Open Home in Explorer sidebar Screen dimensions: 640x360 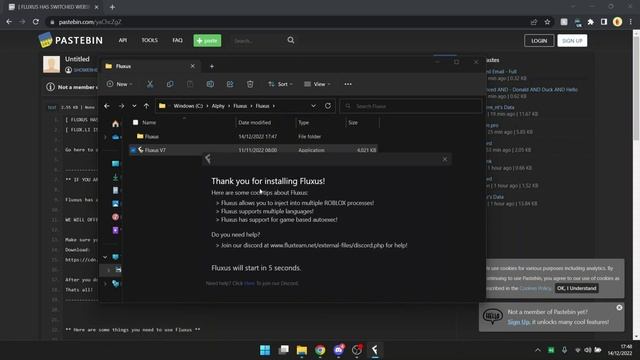[116, 124]
